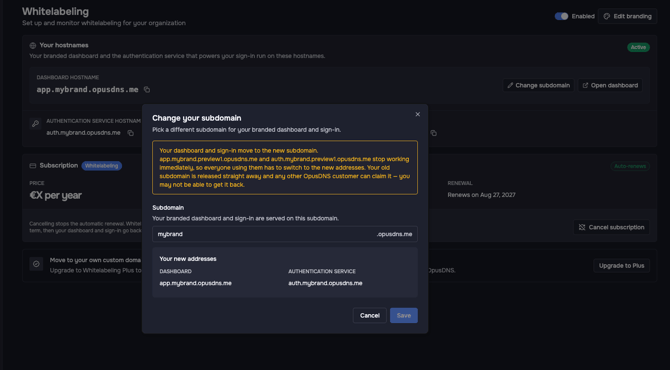Click copy icon right of dialog edge
The height and width of the screenshot is (370, 670).
[x=434, y=133]
